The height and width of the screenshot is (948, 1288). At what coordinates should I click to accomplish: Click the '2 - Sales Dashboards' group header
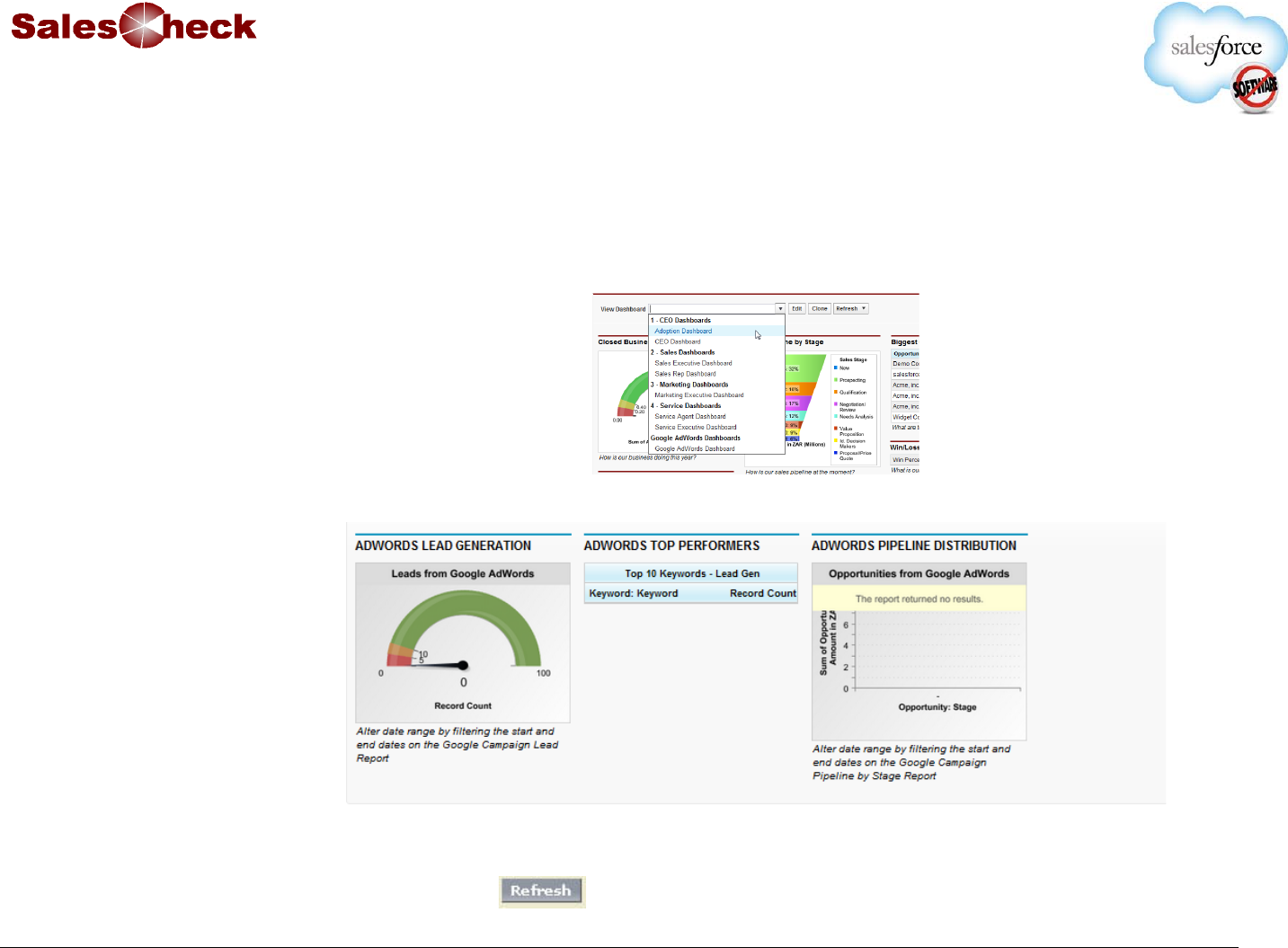click(683, 352)
